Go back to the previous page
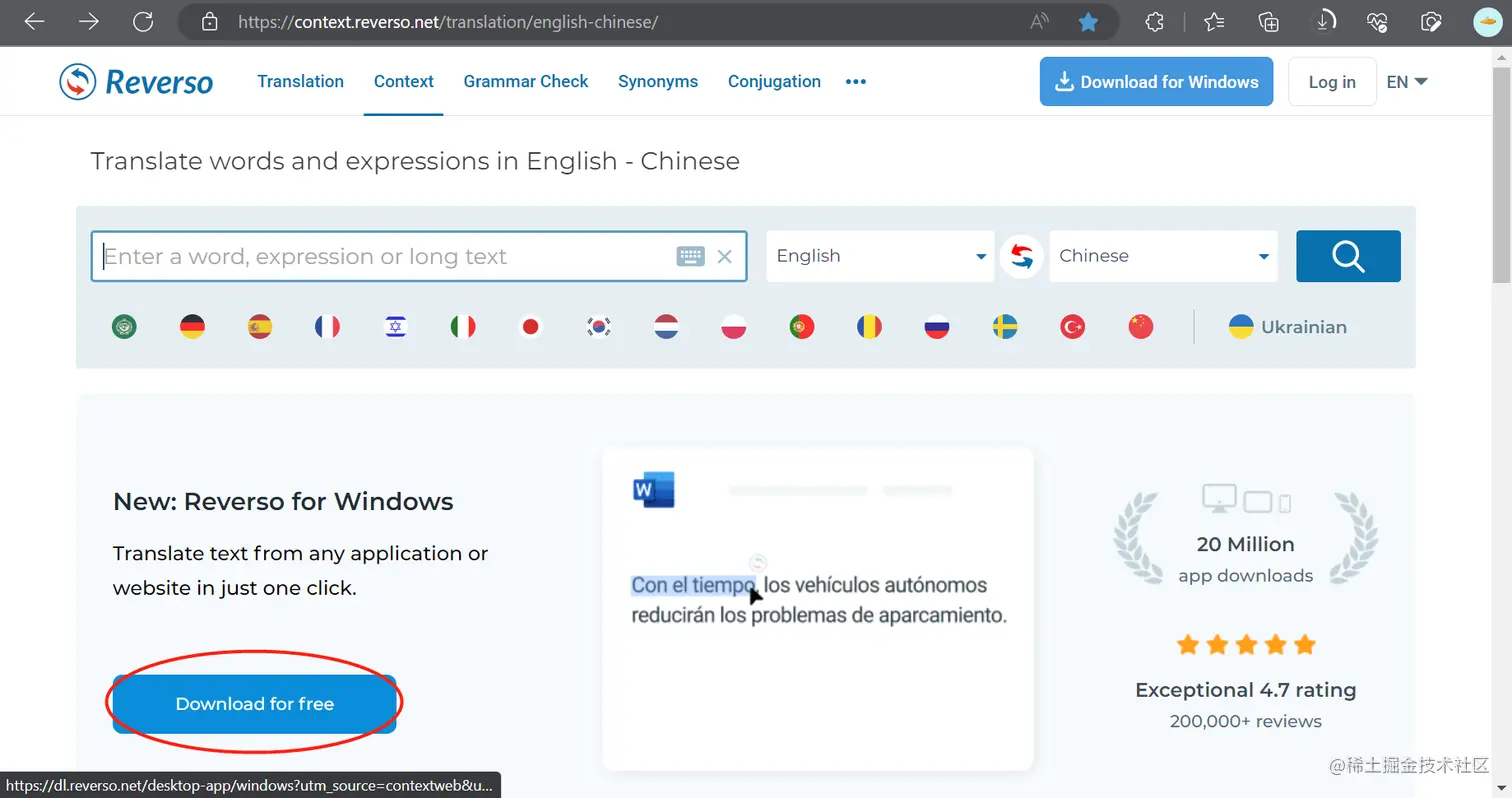This screenshot has height=798, width=1512. [35, 22]
